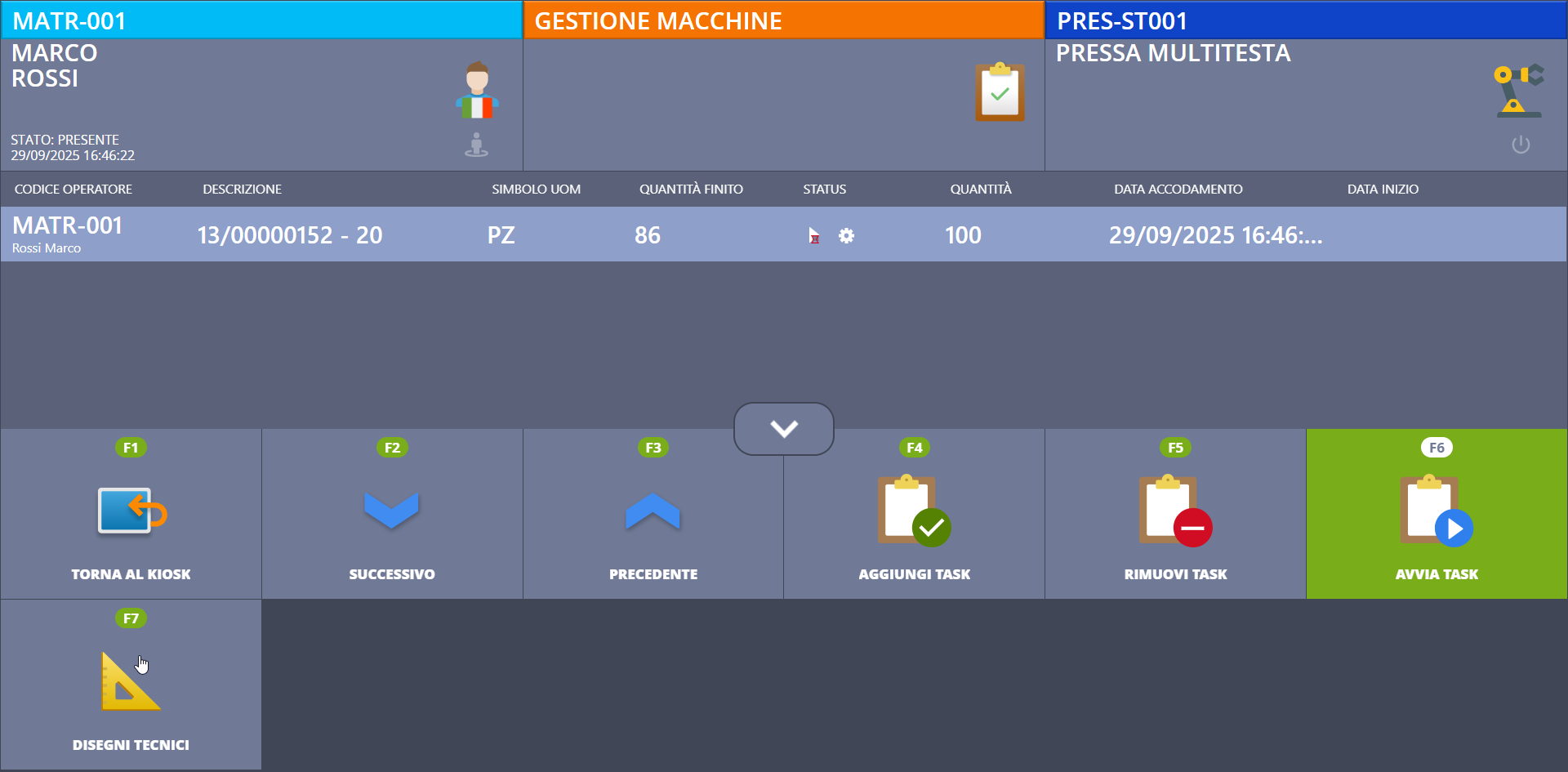This screenshot has height=772, width=1568.
Task: Return to kiosk with Torna al Kiosk
Action: click(131, 514)
